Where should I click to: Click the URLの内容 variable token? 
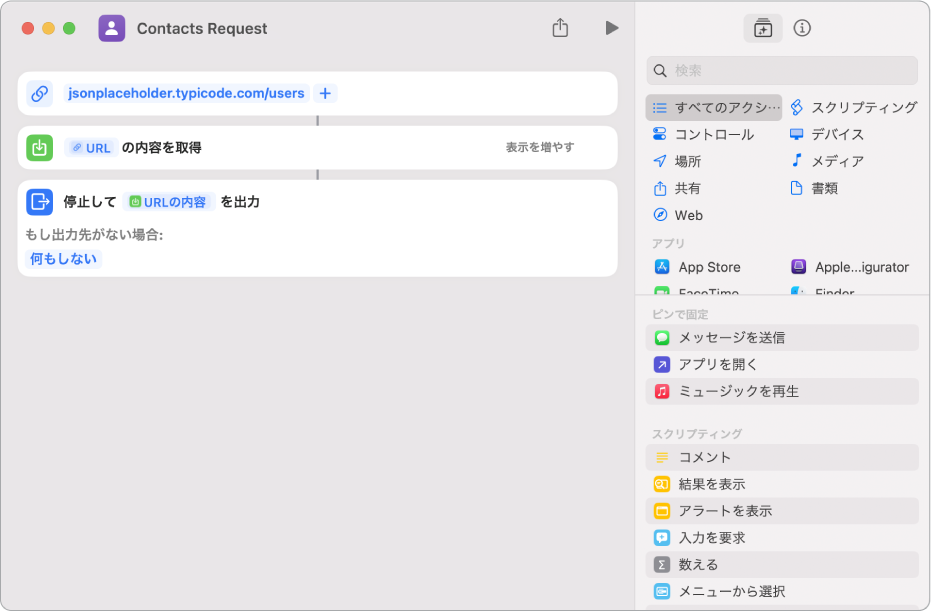(x=169, y=202)
